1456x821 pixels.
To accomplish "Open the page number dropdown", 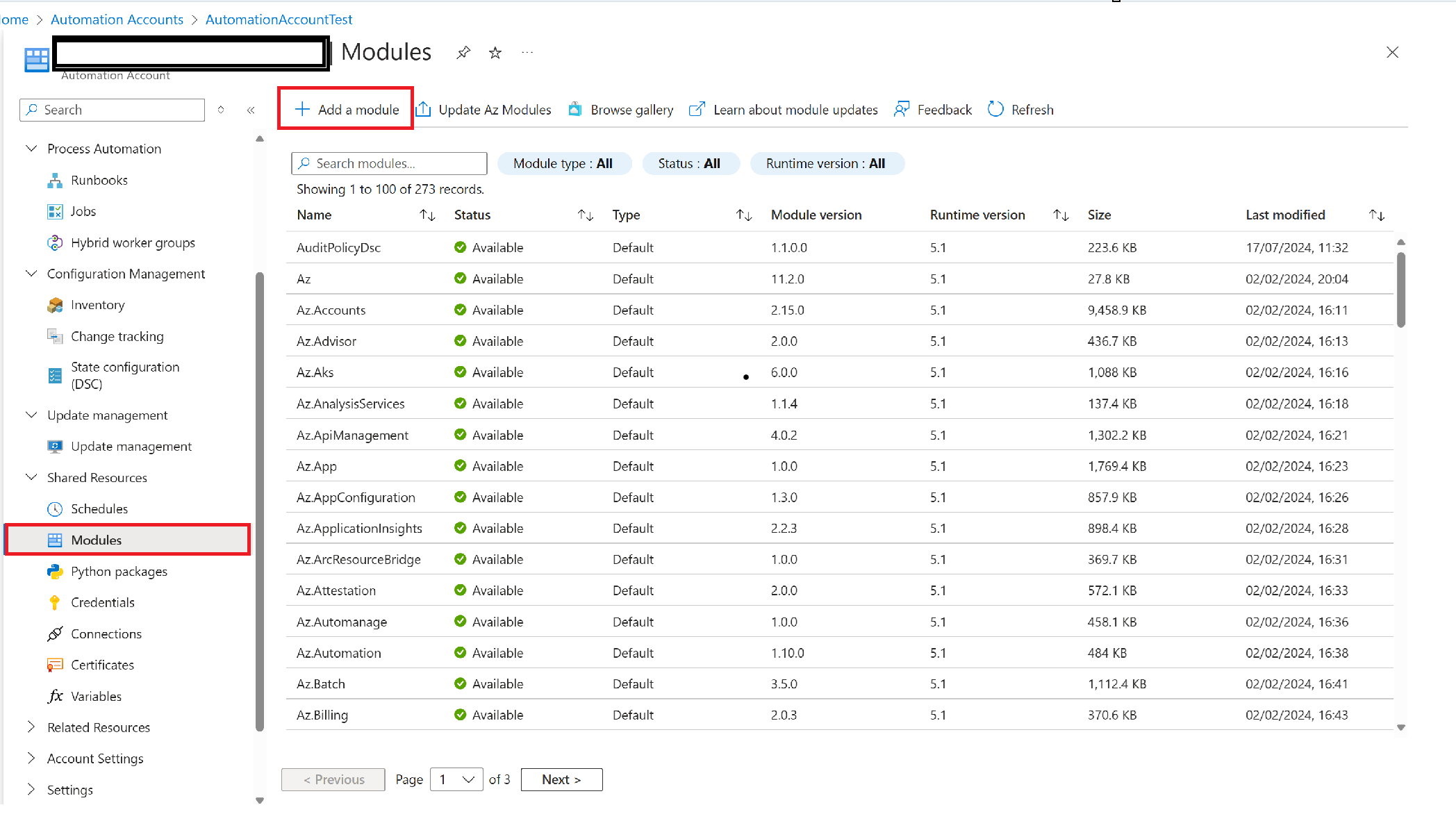I will point(456,779).
